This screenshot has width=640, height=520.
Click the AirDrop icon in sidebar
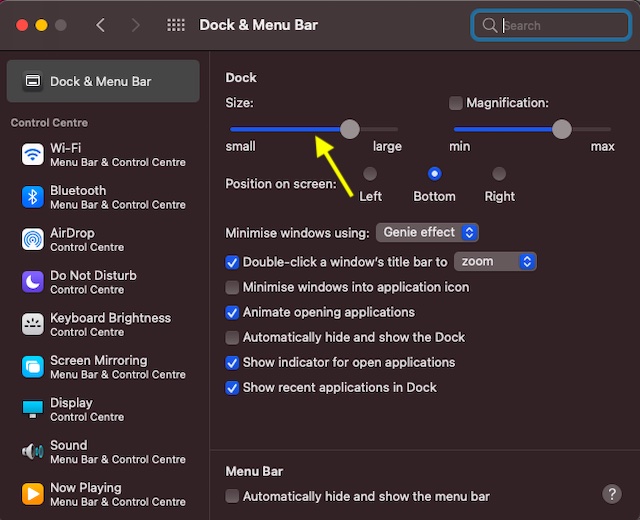33,239
